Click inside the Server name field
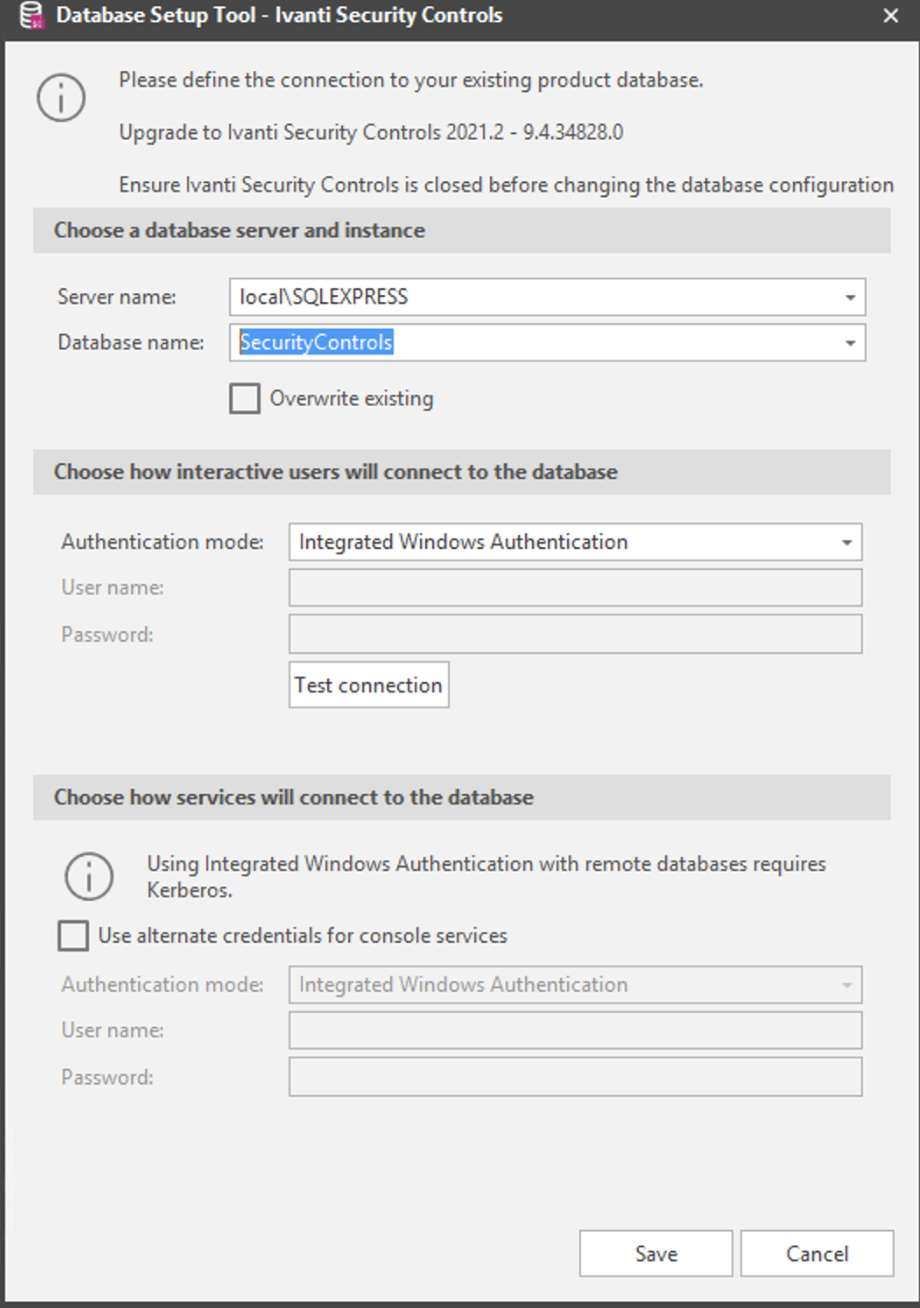 pos(500,296)
